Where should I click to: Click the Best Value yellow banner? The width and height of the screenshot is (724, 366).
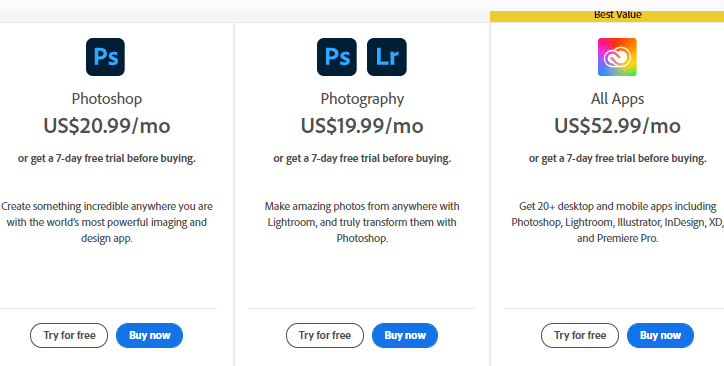[x=607, y=16]
